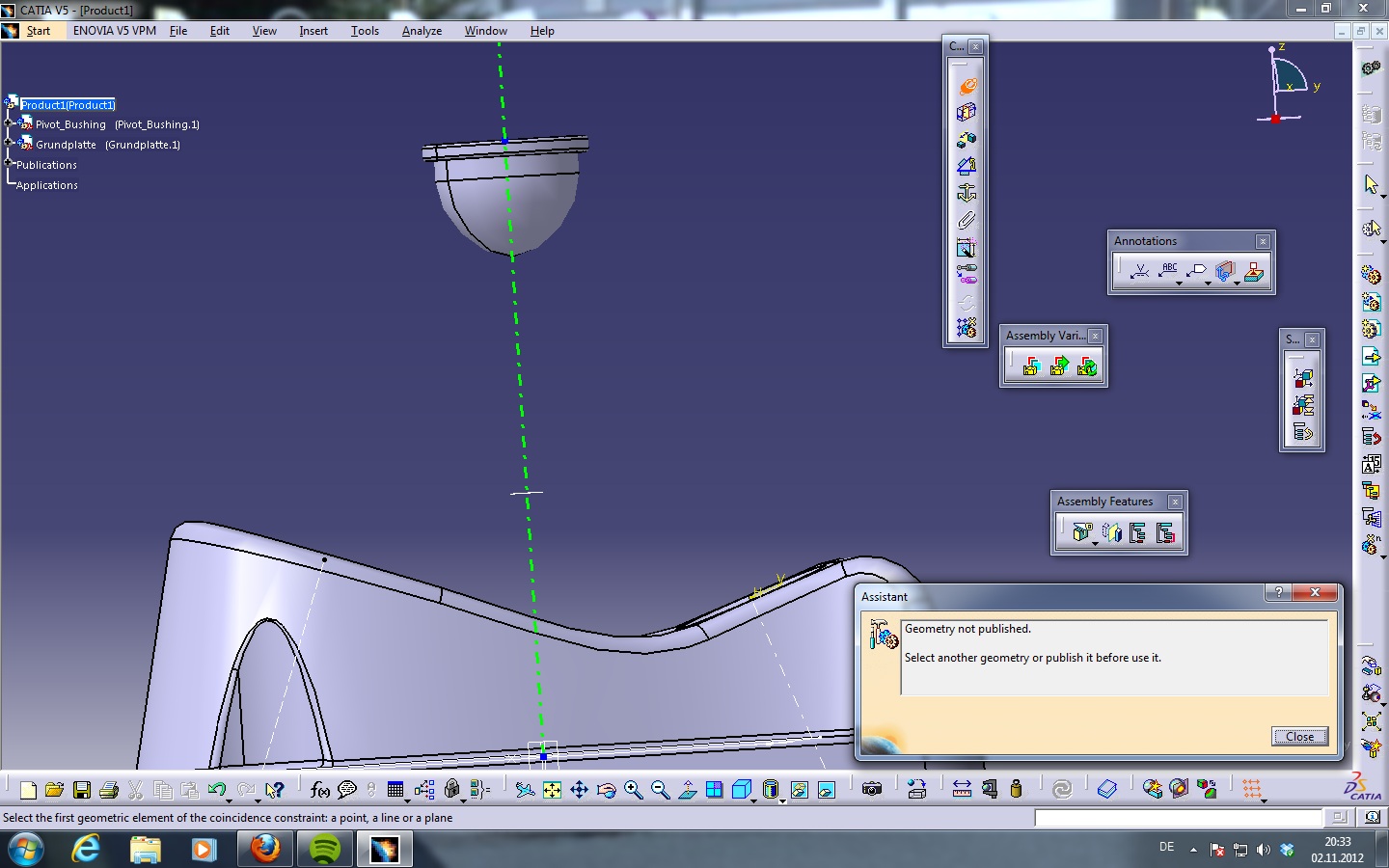Click the Assistant dialog help question button
Screen dimensions: 1389x868
pyautogui.click(x=1278, y=592)
